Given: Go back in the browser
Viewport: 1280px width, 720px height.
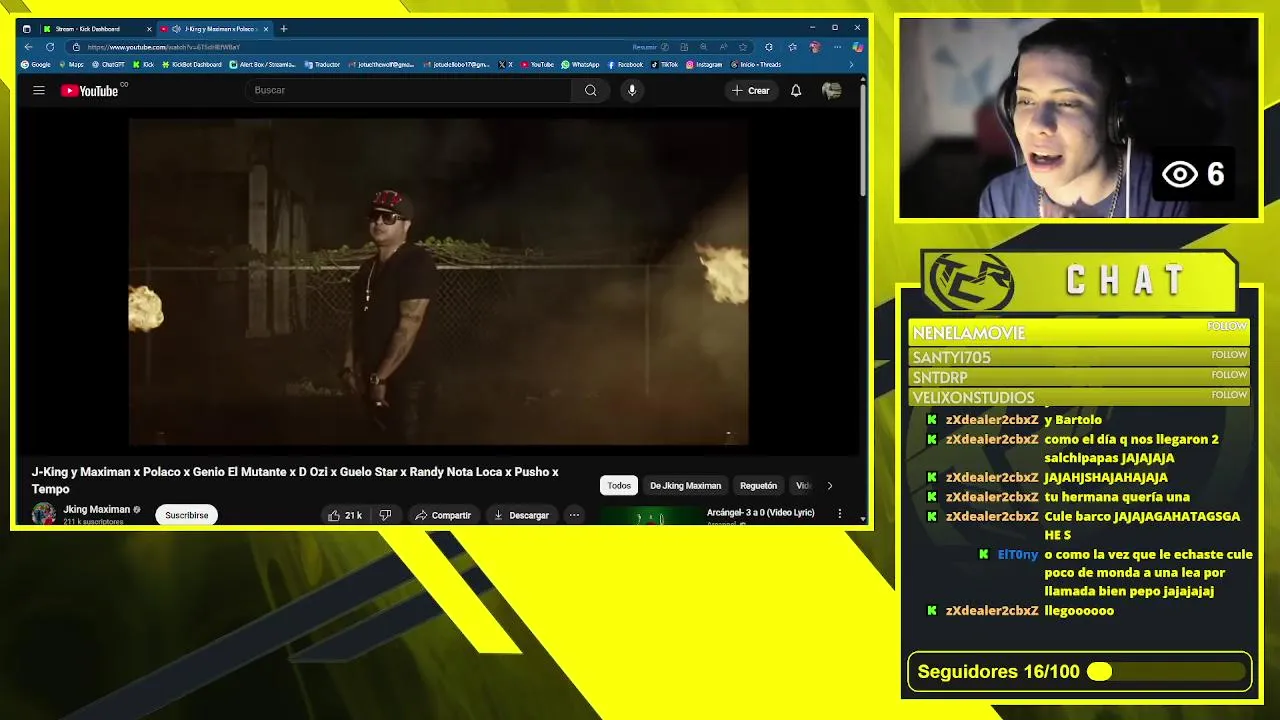Looking at the screenshot, I should point(28,47).
